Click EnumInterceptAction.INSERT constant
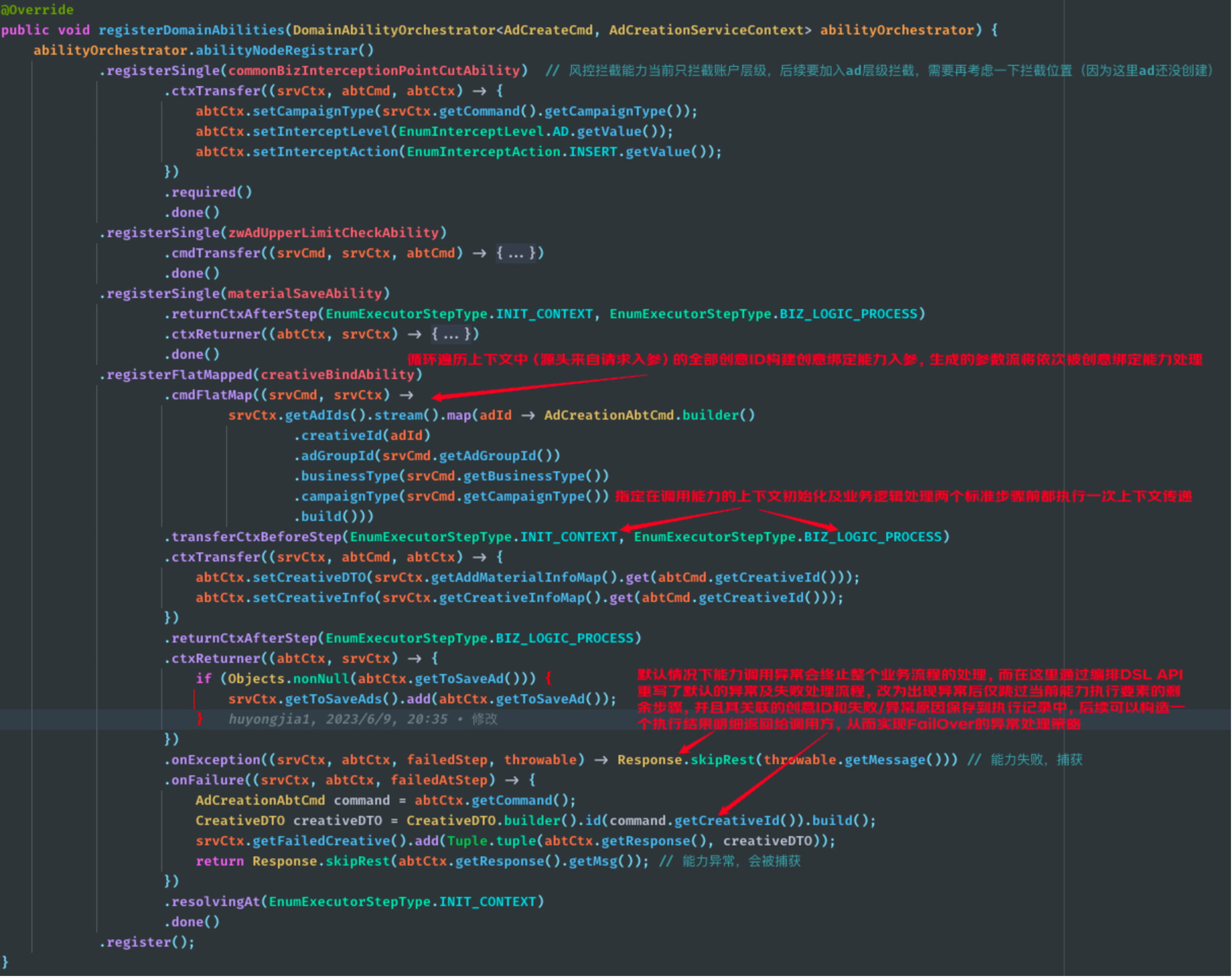The image size is (1232, 977). [x=593, y=152]
